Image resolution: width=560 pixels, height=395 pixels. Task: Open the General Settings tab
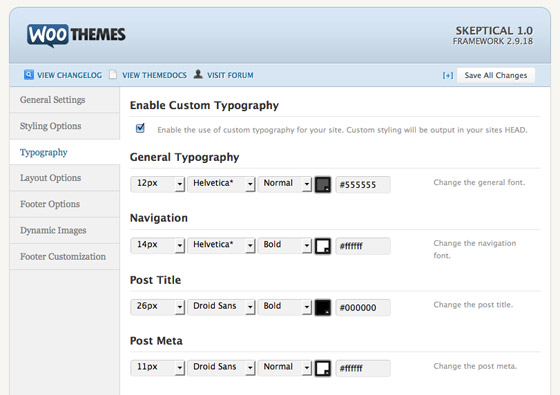coord(65,100)
